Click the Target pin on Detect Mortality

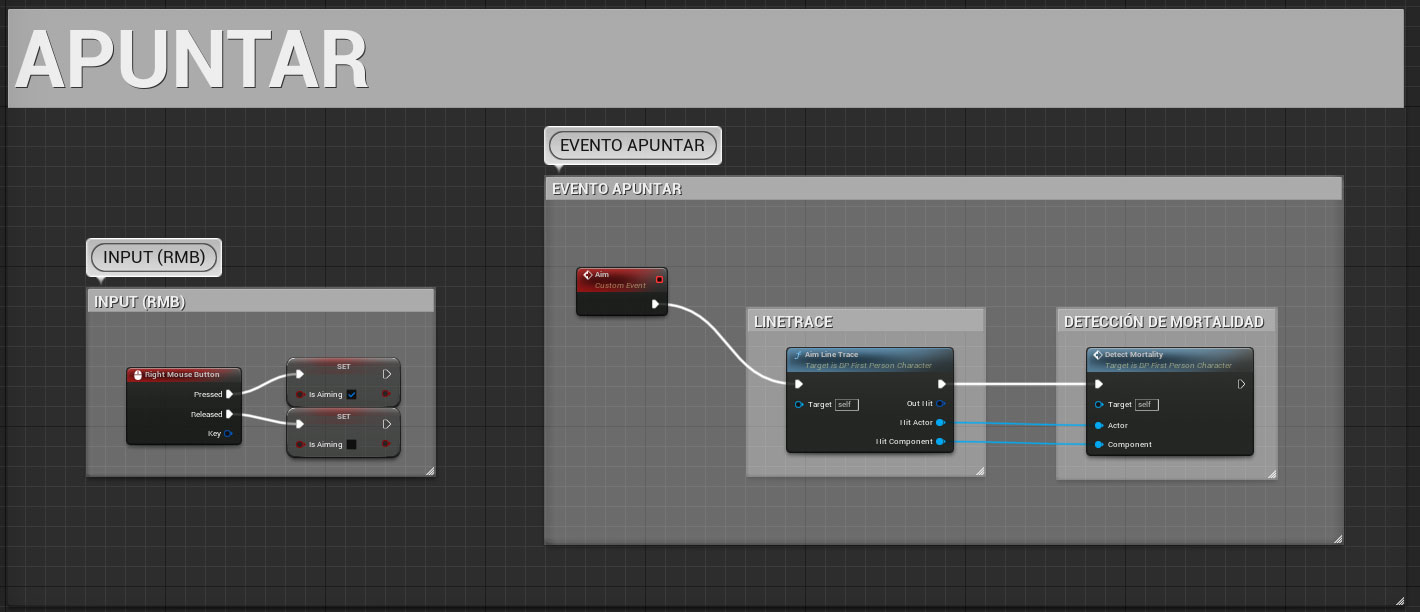[x=1099, y=404]
